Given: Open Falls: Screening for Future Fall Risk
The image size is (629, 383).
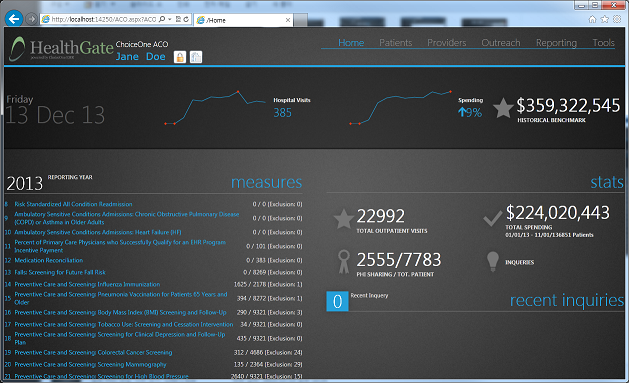Looking at the screenshot, I should (x=60, y=272).
